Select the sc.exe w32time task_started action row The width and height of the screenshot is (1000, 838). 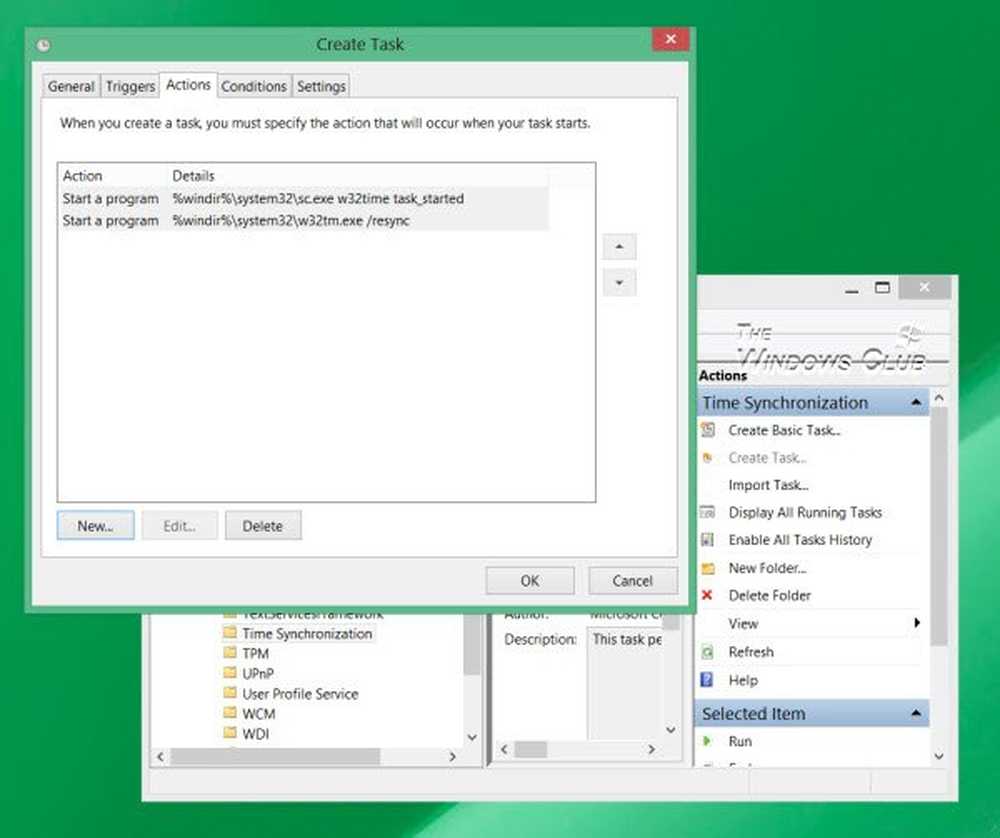[x=304, y=198]
